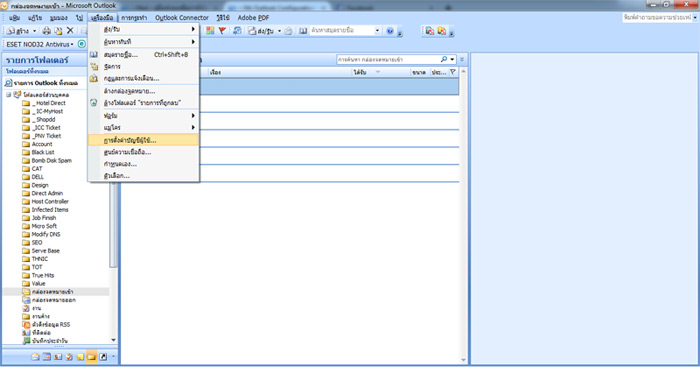The height and width of the screenshot is (367, 700).
Task: Open the Mail view in navigation bar
Action: (35, 357)
